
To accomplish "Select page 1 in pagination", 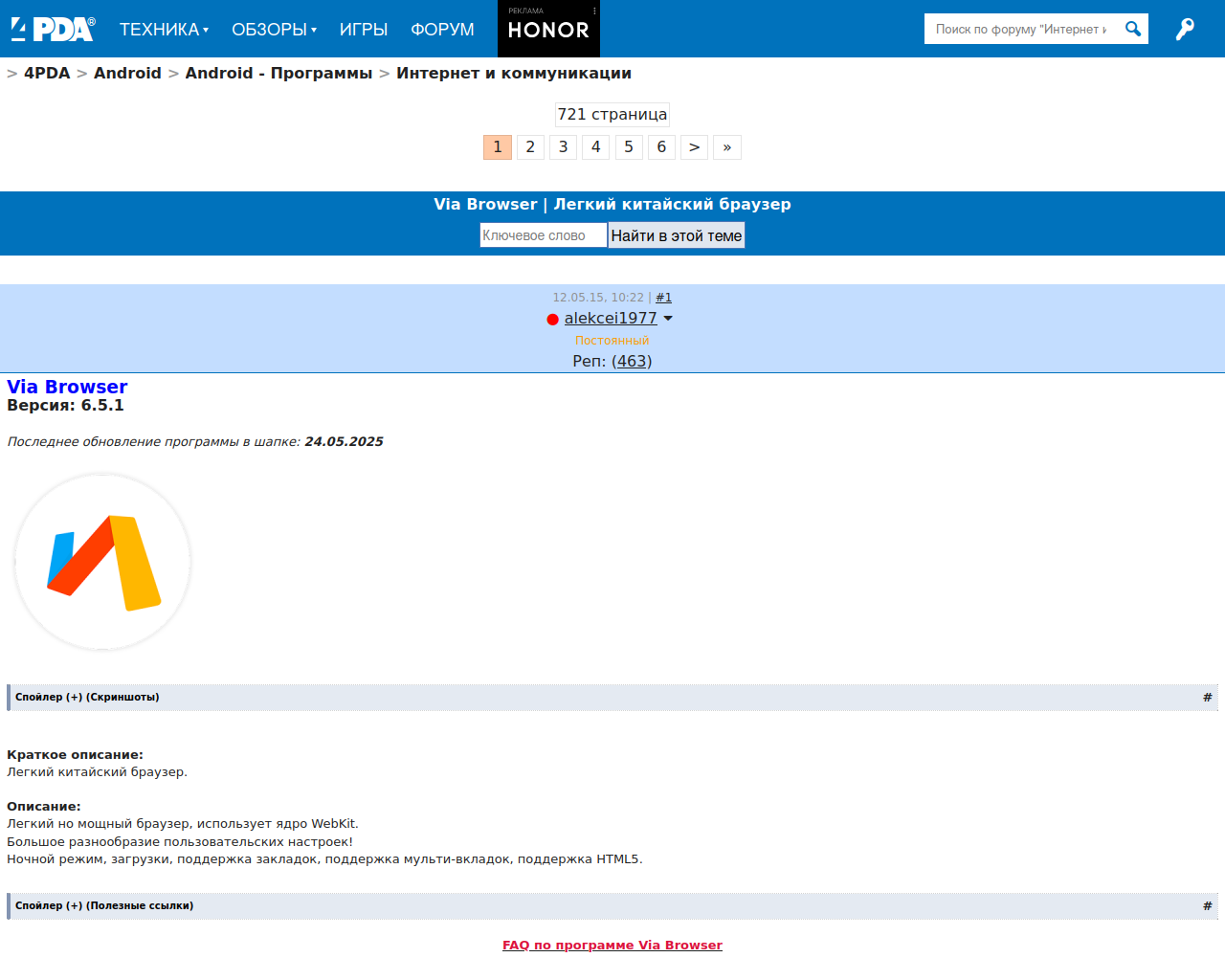I will point(498,146).
